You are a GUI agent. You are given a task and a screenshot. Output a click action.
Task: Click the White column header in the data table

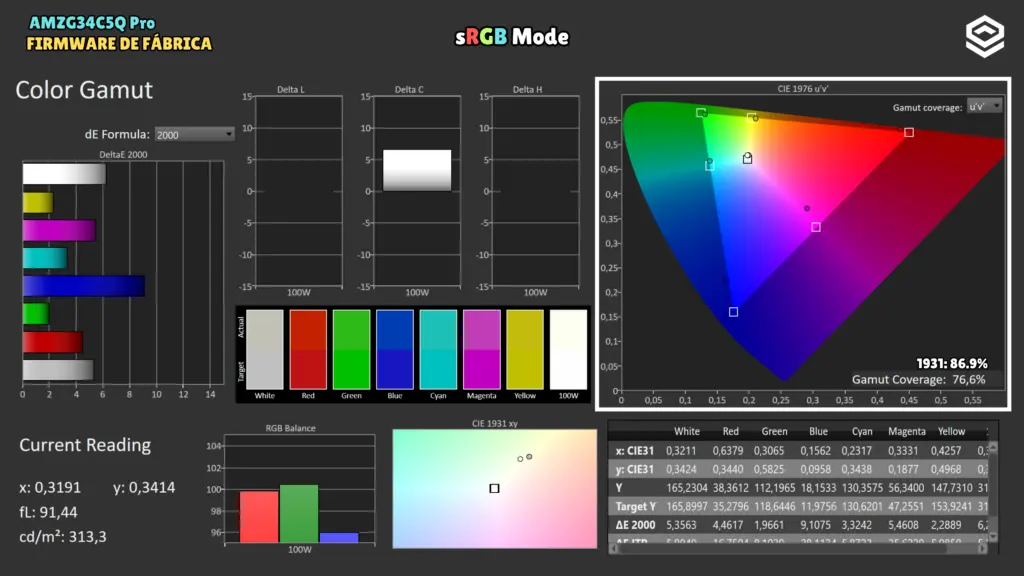tap(686, 432)
